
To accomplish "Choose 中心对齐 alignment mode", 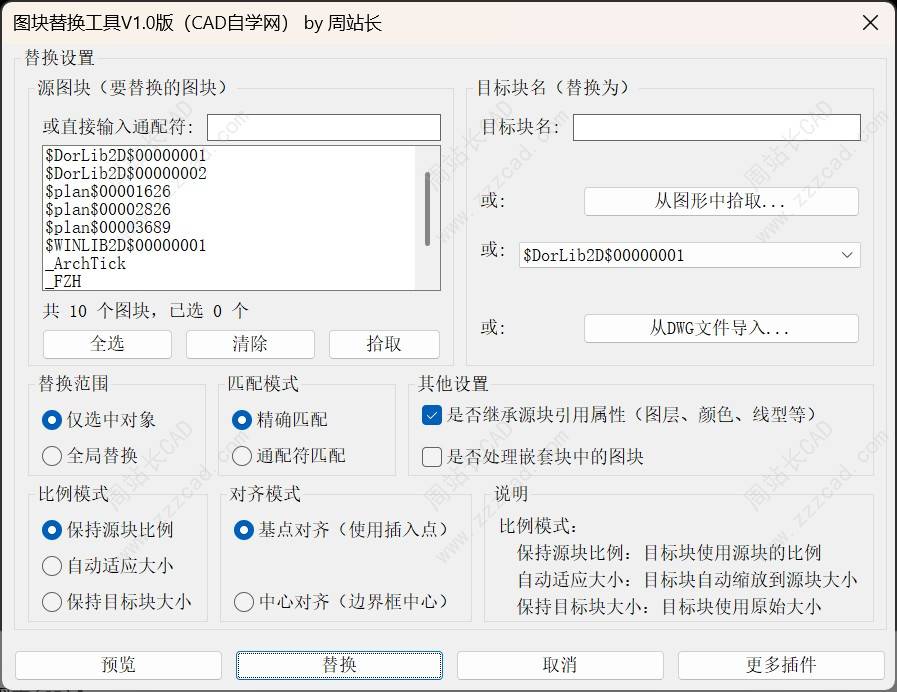I will (241, 602).
